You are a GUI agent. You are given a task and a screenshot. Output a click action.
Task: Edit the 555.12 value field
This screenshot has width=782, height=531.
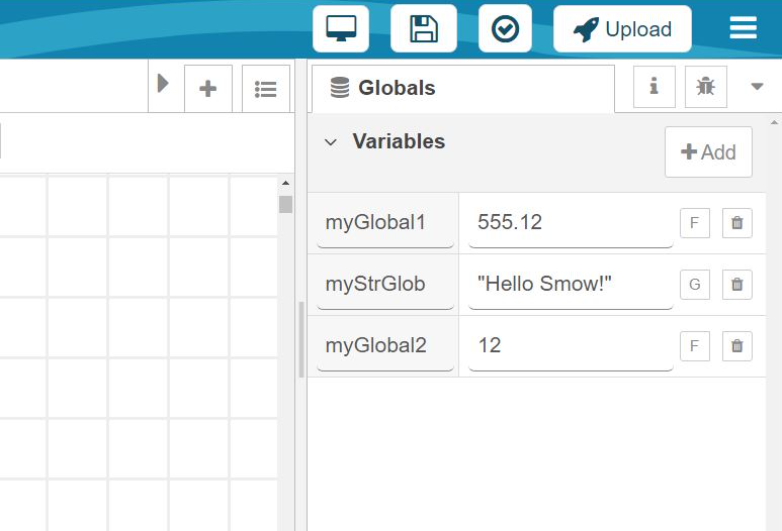tap(571, 222)
